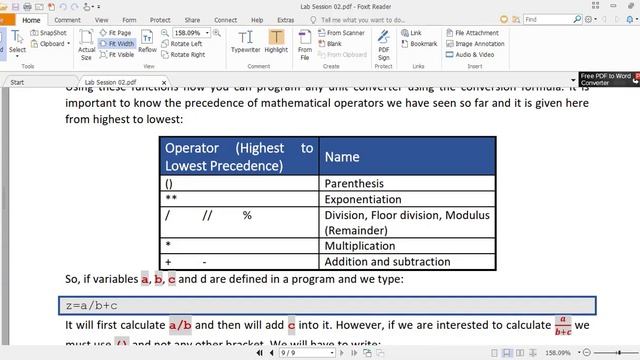This screenshot has height=360, width=640.
Task: Click the 'Tell me what you want to do' box
Action: (358, 20)
